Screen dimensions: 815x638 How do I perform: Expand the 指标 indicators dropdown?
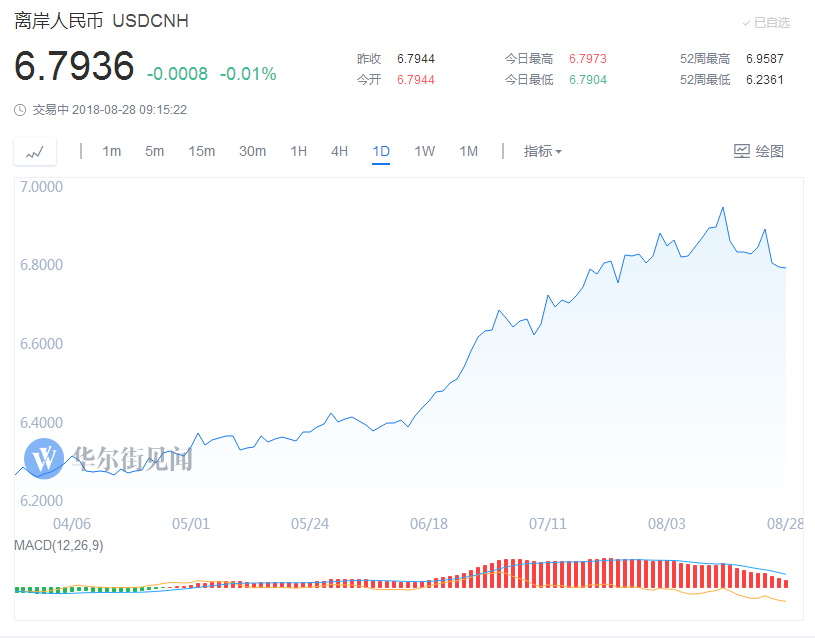coord(542,151)
